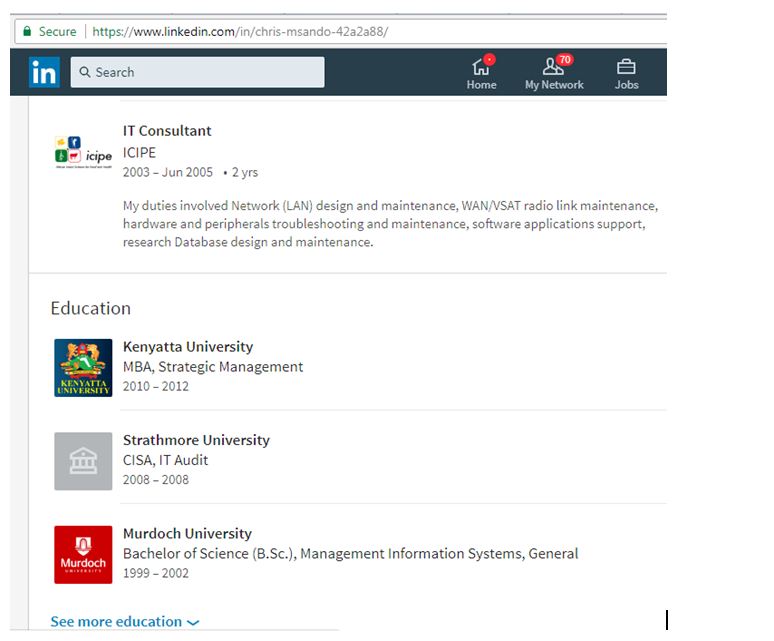
Task: Open the Strathmore University placeholder logo
Action: (83, 461)
